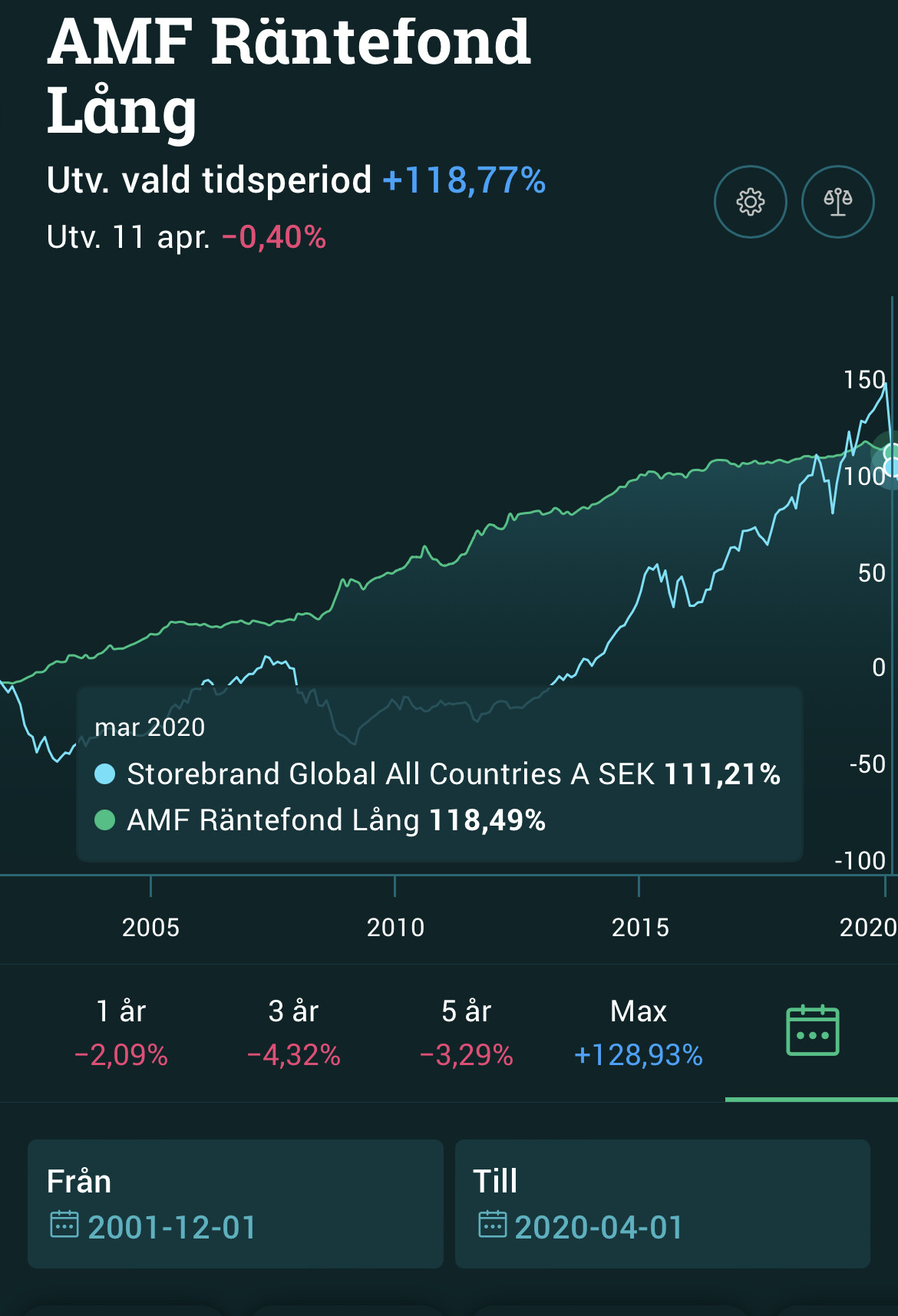Select the 3 år period tab

(293, 1032)
